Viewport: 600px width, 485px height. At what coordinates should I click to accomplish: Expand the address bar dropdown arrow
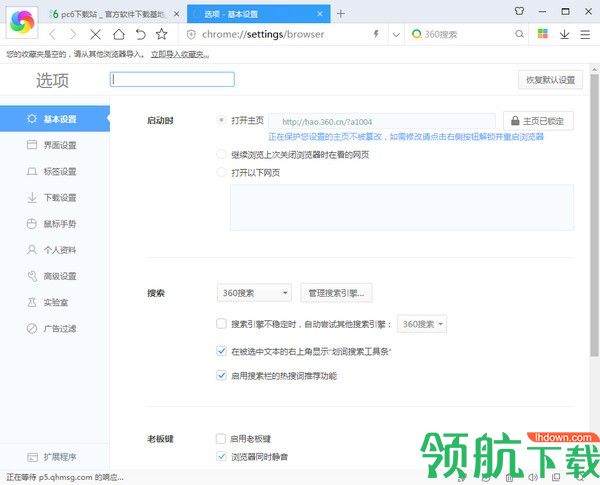[x=396, y=34]
